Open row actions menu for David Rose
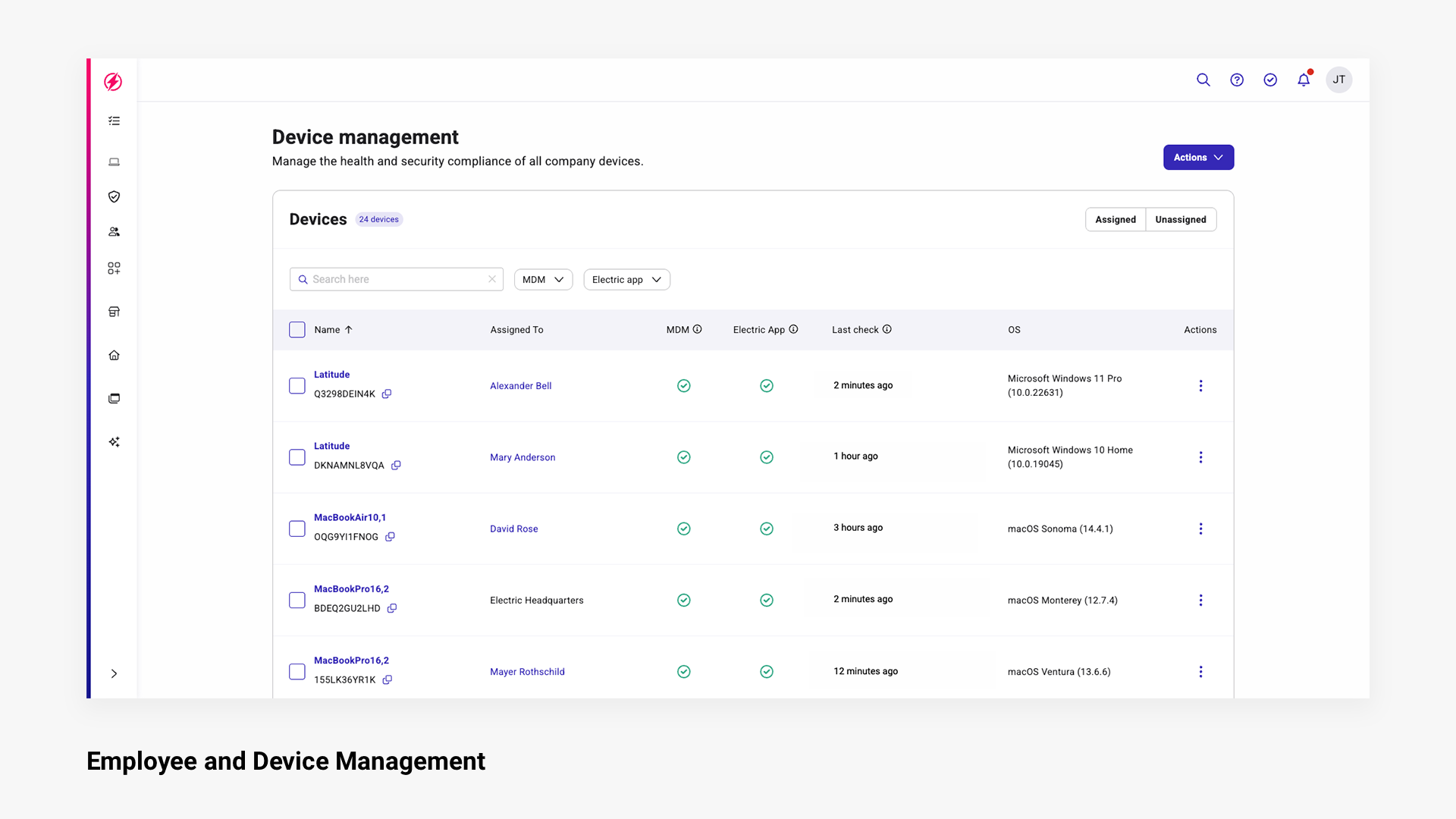The width and height of the screenshot is (1456, 819). click(1200, 529)
